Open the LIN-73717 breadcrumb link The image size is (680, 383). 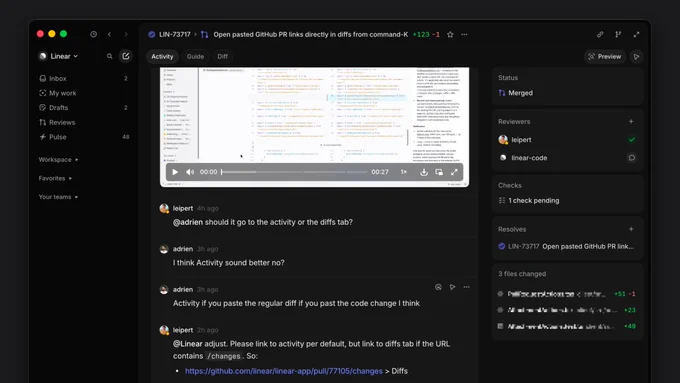[170, 34]
